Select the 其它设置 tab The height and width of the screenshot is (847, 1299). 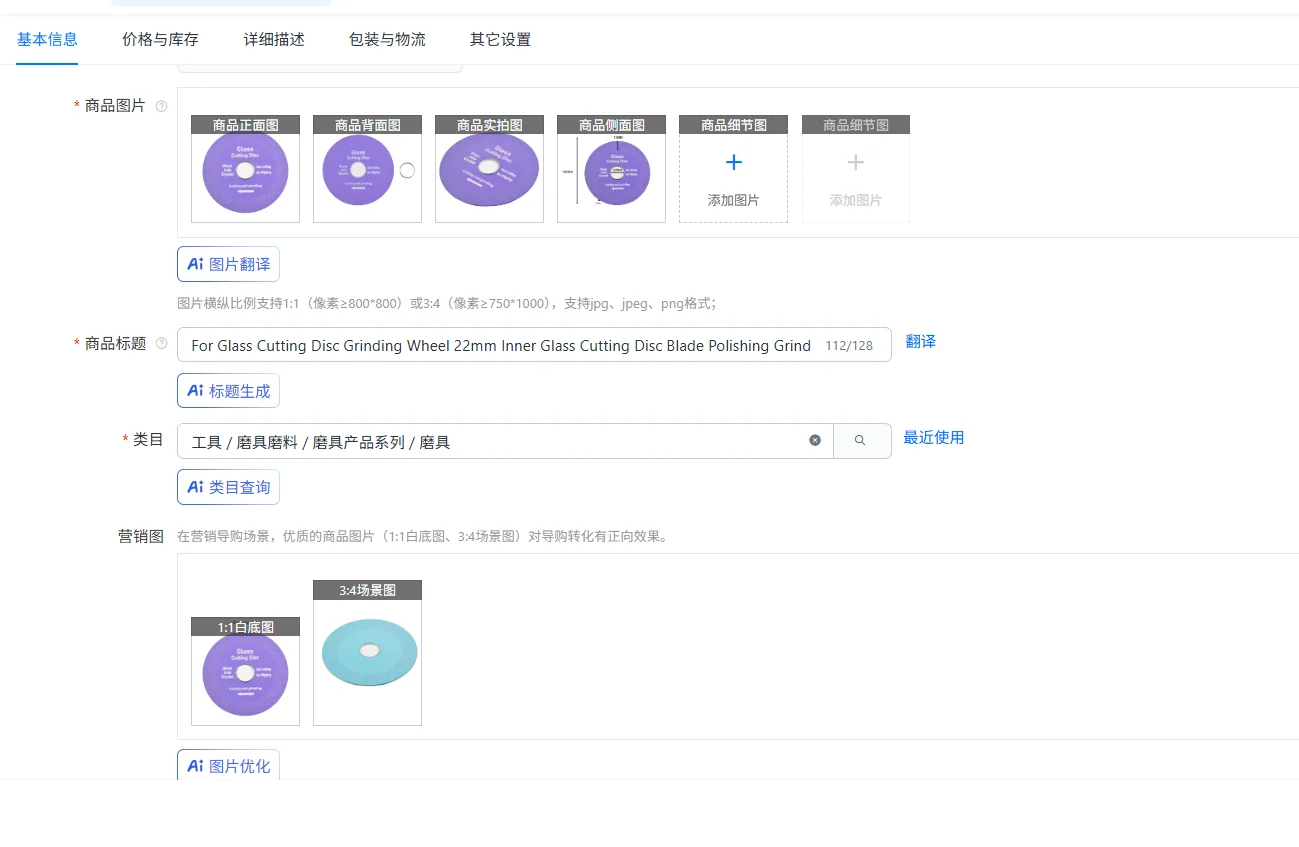pos(500,40)
